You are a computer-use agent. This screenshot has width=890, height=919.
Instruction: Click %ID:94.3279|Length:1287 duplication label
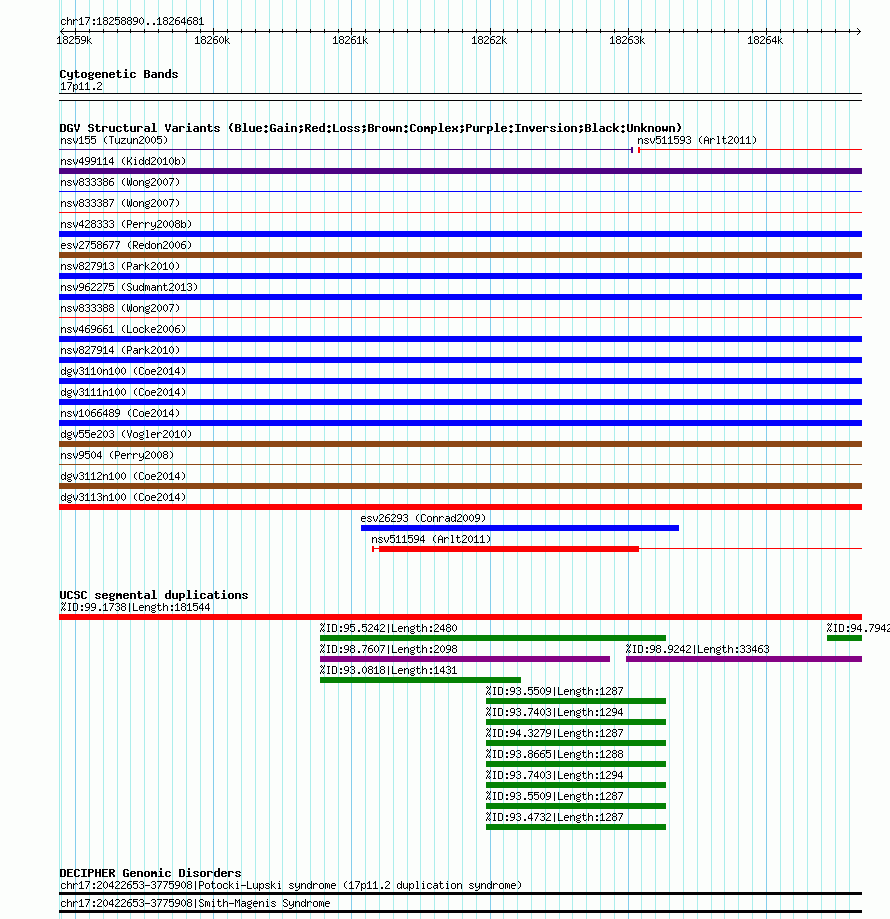tap(554, 733)
